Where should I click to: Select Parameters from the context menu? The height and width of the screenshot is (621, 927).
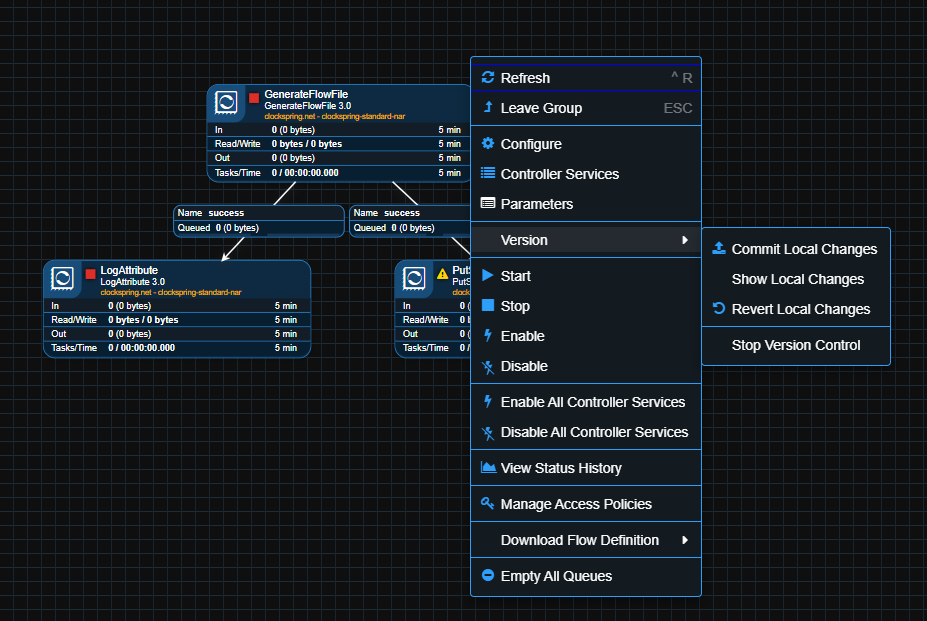pyautogui.click(x=537, y=204)
